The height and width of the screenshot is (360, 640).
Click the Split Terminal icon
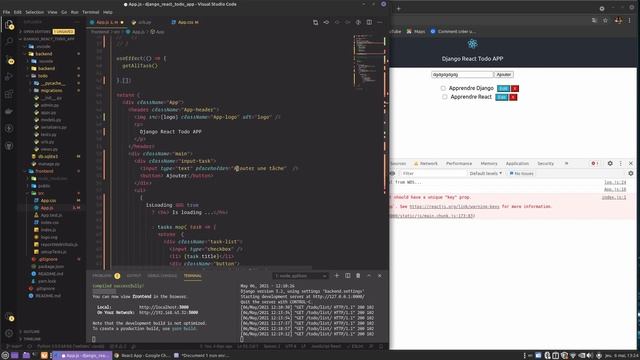348,276
